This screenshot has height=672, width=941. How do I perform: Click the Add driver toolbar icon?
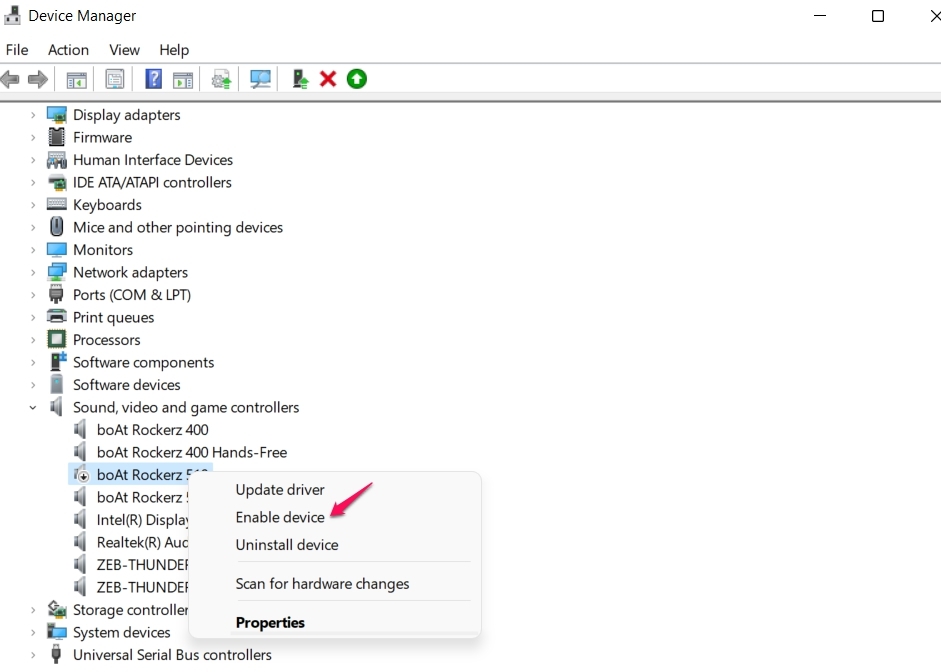click(300, 79)
